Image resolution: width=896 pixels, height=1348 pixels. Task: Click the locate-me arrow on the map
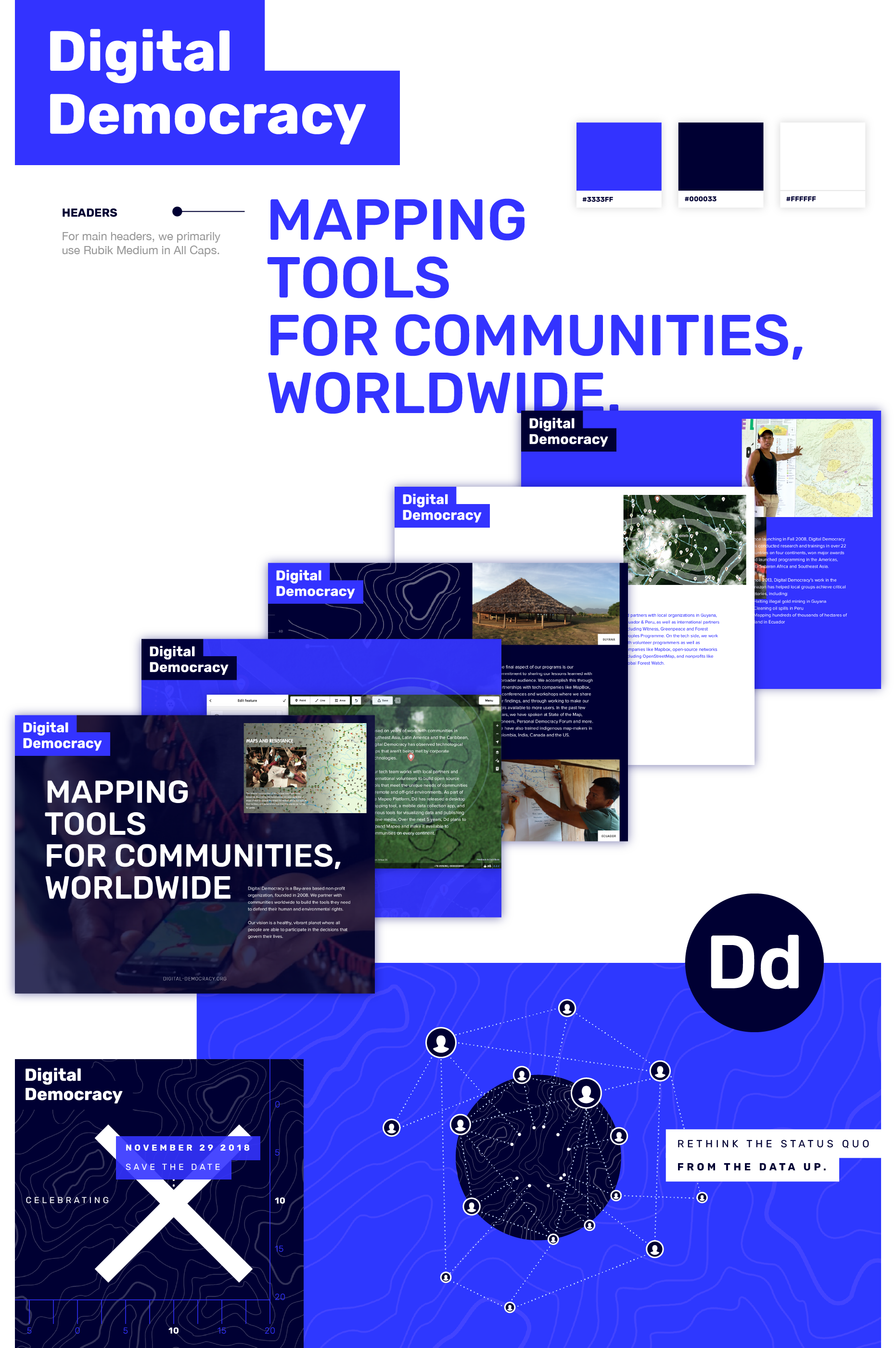(x=497, y=742)
